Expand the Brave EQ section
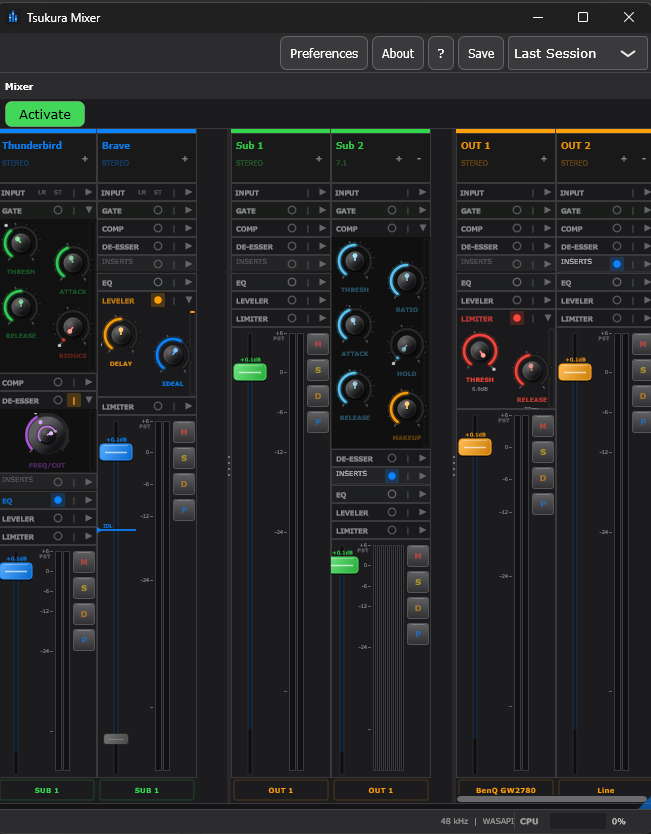The width and height of the screenshot is (651, 834). pyautogui.click(x=189, y=282)
